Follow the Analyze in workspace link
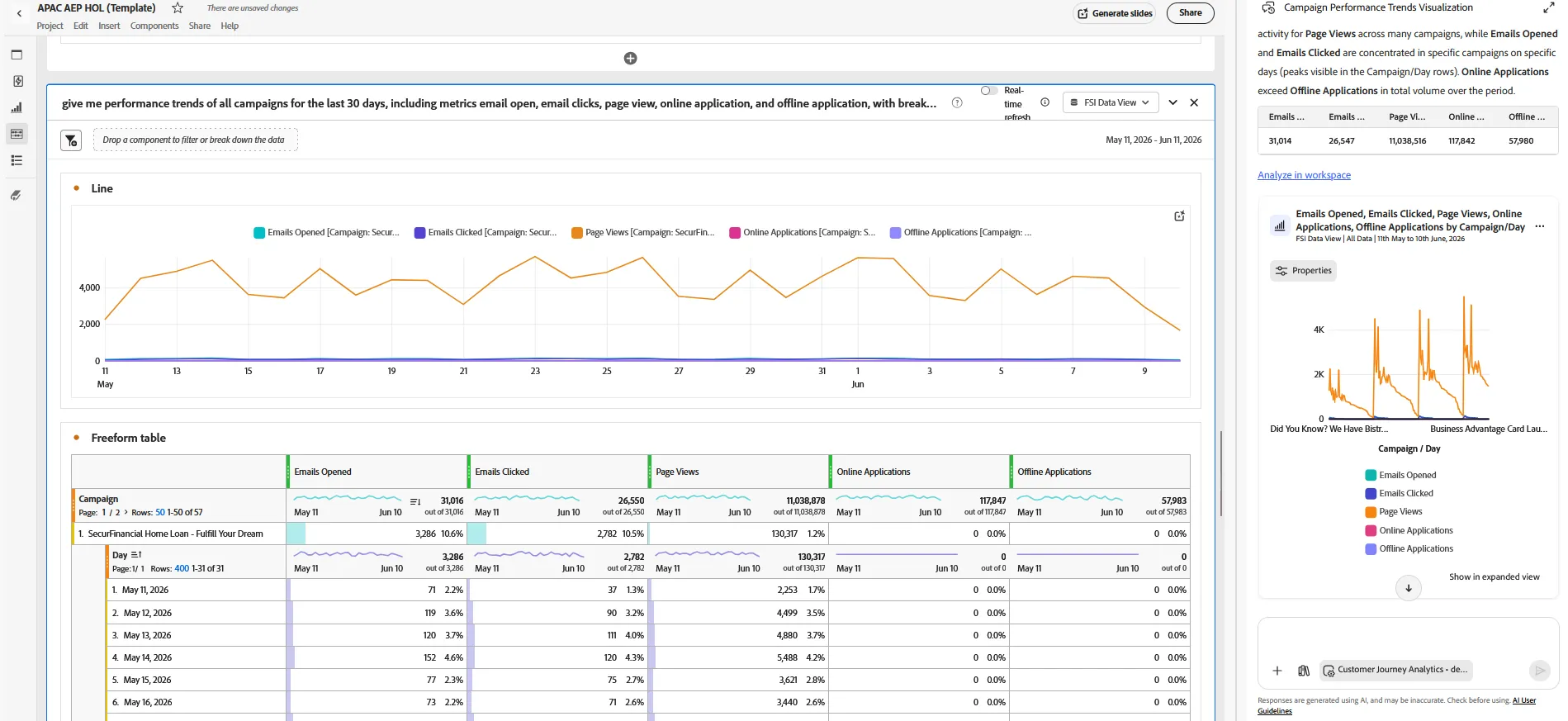 [x=1304, y=175]
